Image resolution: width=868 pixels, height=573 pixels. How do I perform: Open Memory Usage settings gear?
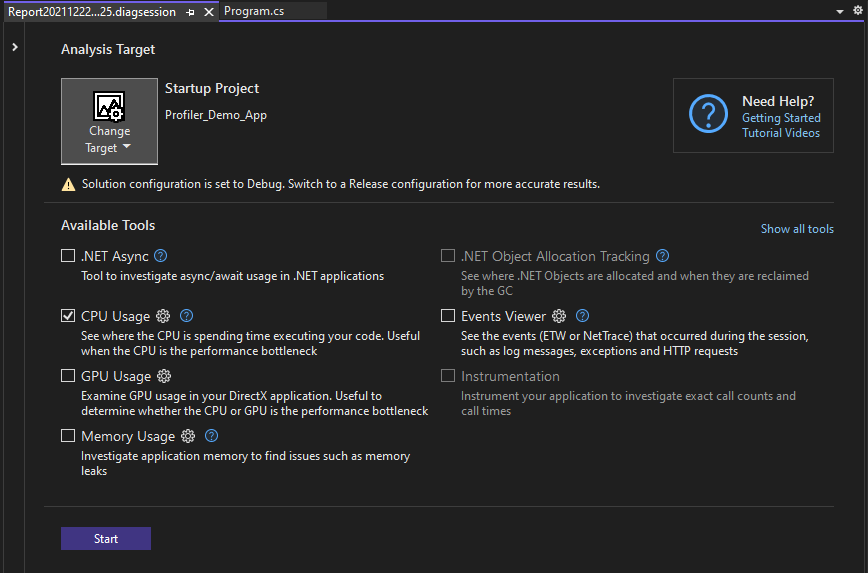[x=188, y=436]
